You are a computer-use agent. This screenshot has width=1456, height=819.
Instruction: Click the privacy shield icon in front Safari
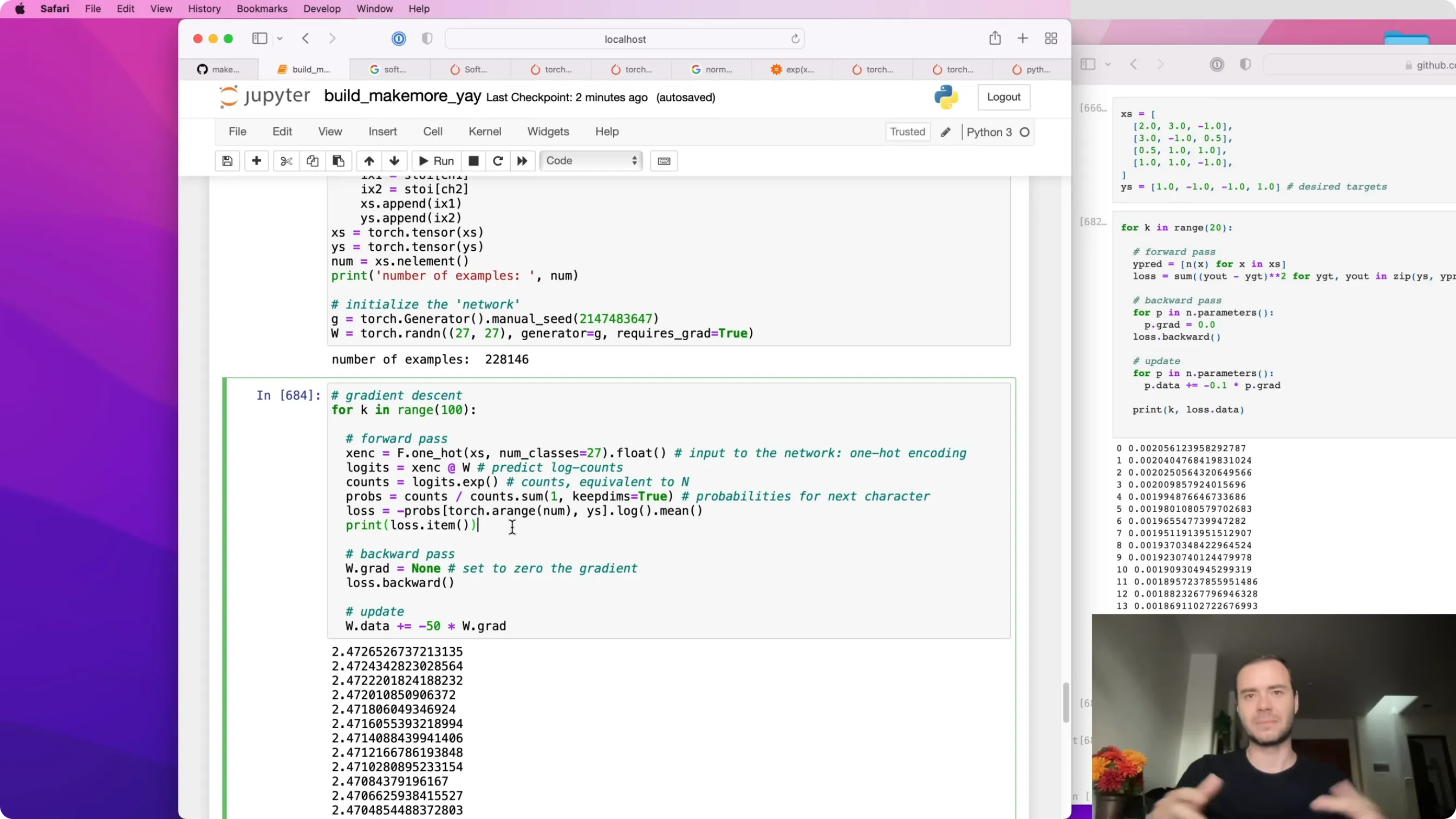(427, 38)
